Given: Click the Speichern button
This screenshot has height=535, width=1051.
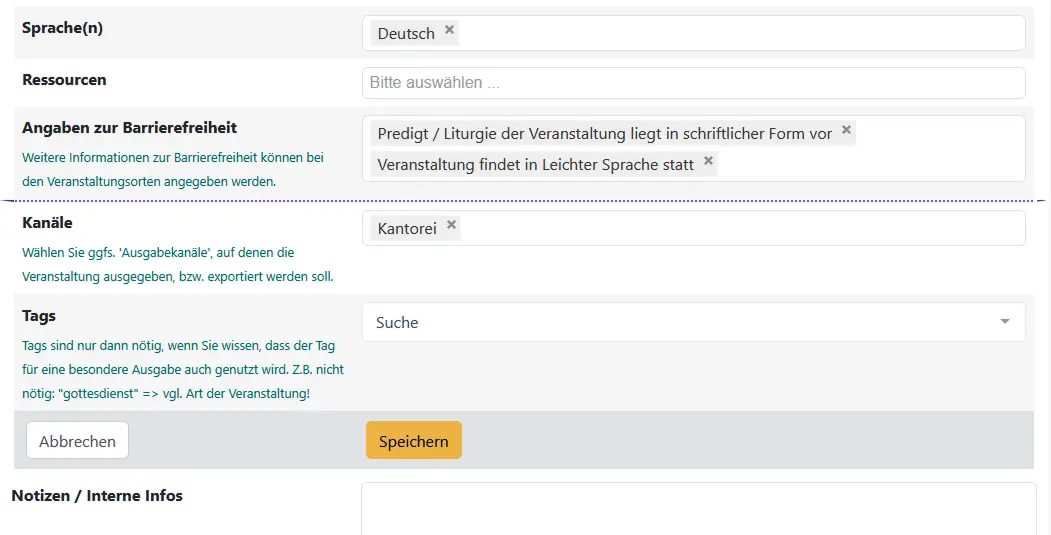Looking at the screenshot, I should click(414, 440).
